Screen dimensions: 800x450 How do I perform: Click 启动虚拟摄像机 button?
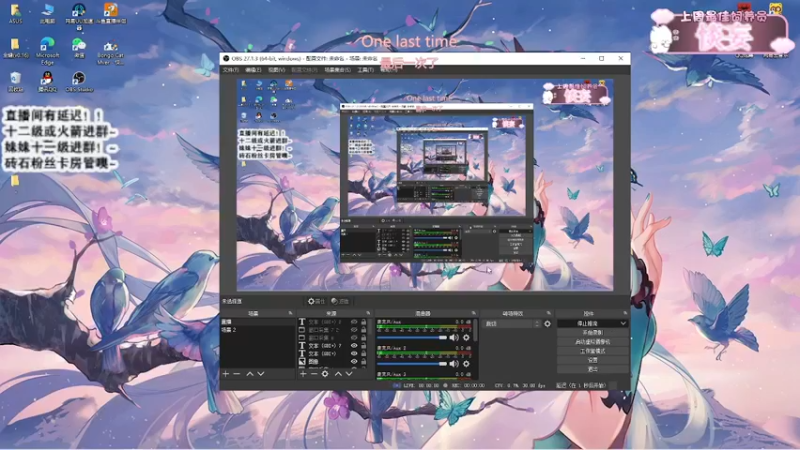point(592,342)
